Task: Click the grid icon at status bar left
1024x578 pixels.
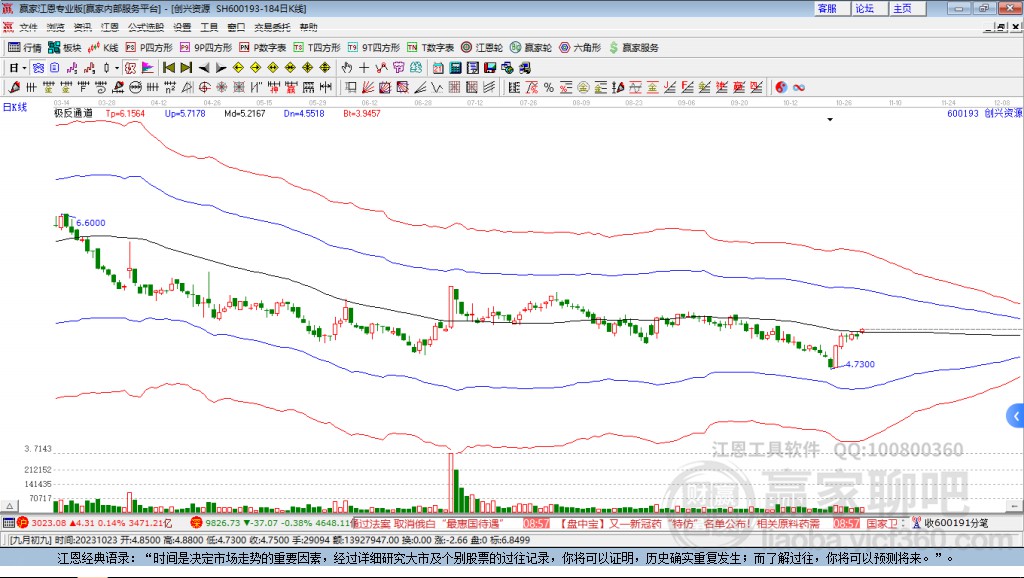Action: click(8, 523)
